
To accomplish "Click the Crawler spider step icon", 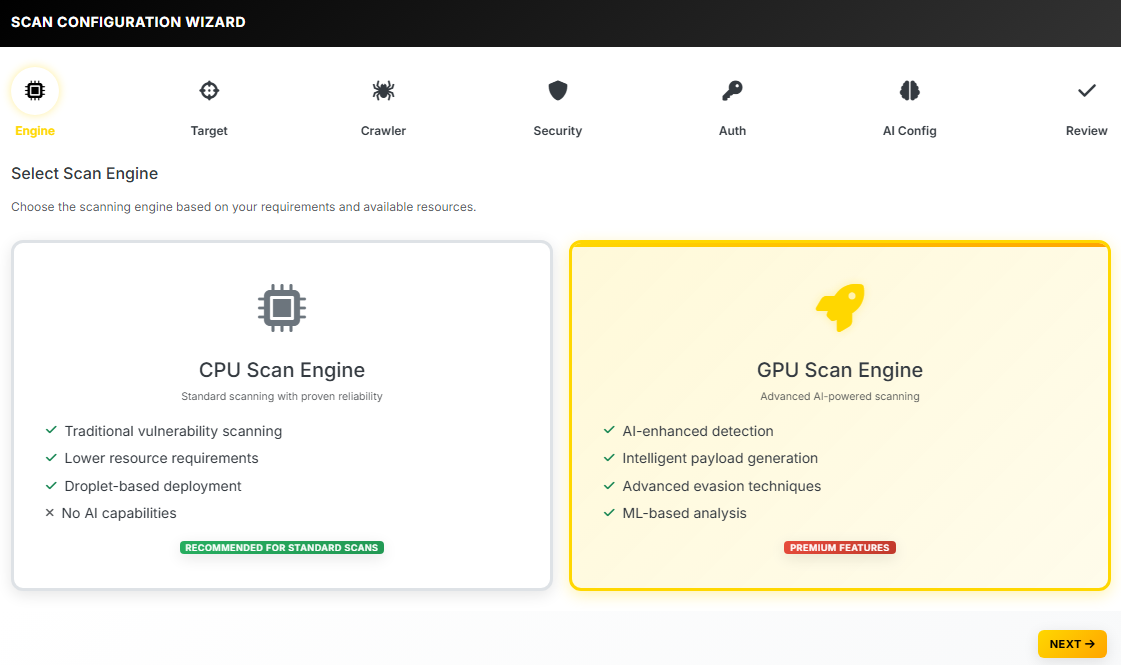I will pos(383,91).
